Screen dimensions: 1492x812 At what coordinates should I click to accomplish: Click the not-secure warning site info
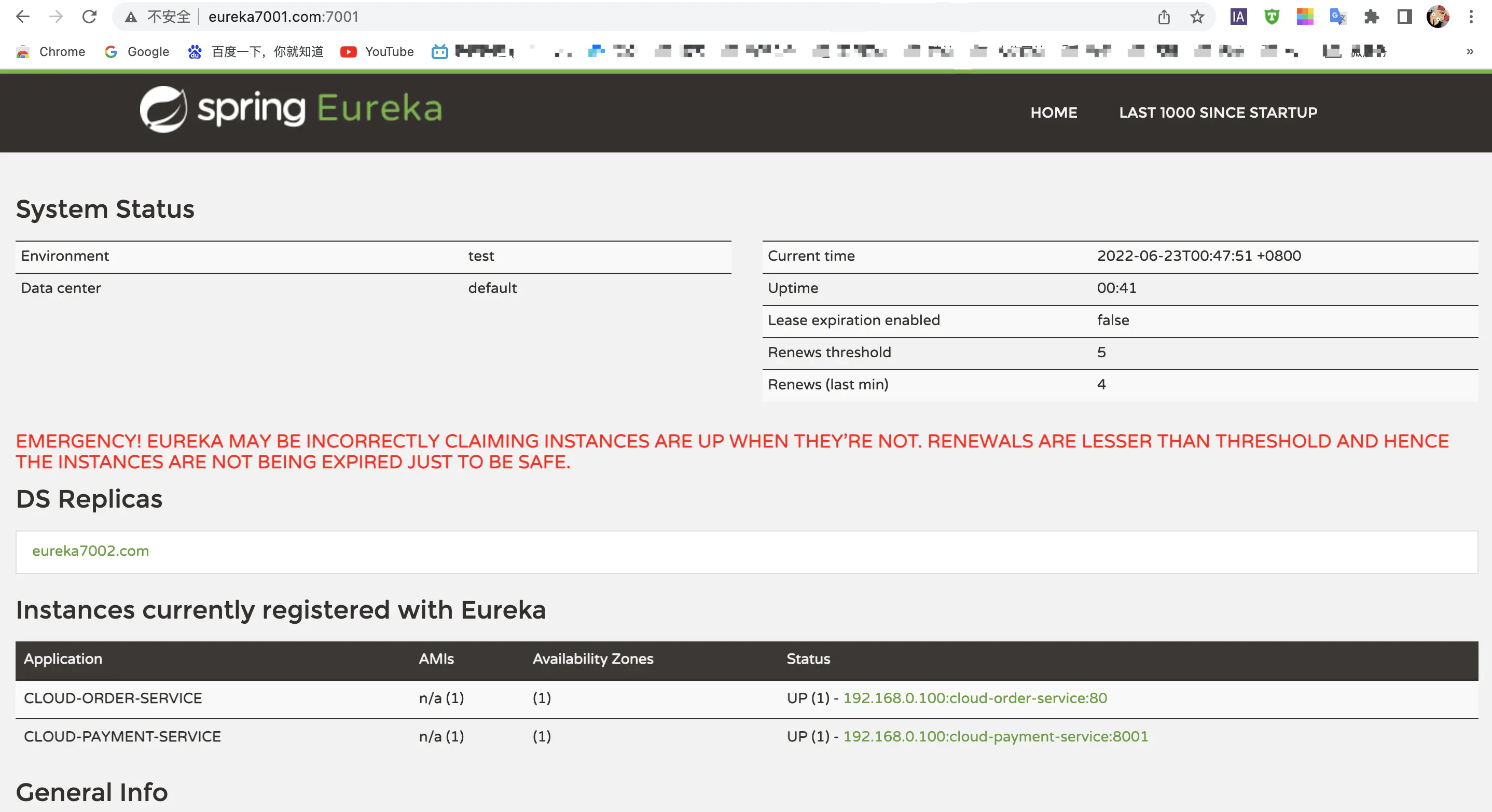click(158, 17)
